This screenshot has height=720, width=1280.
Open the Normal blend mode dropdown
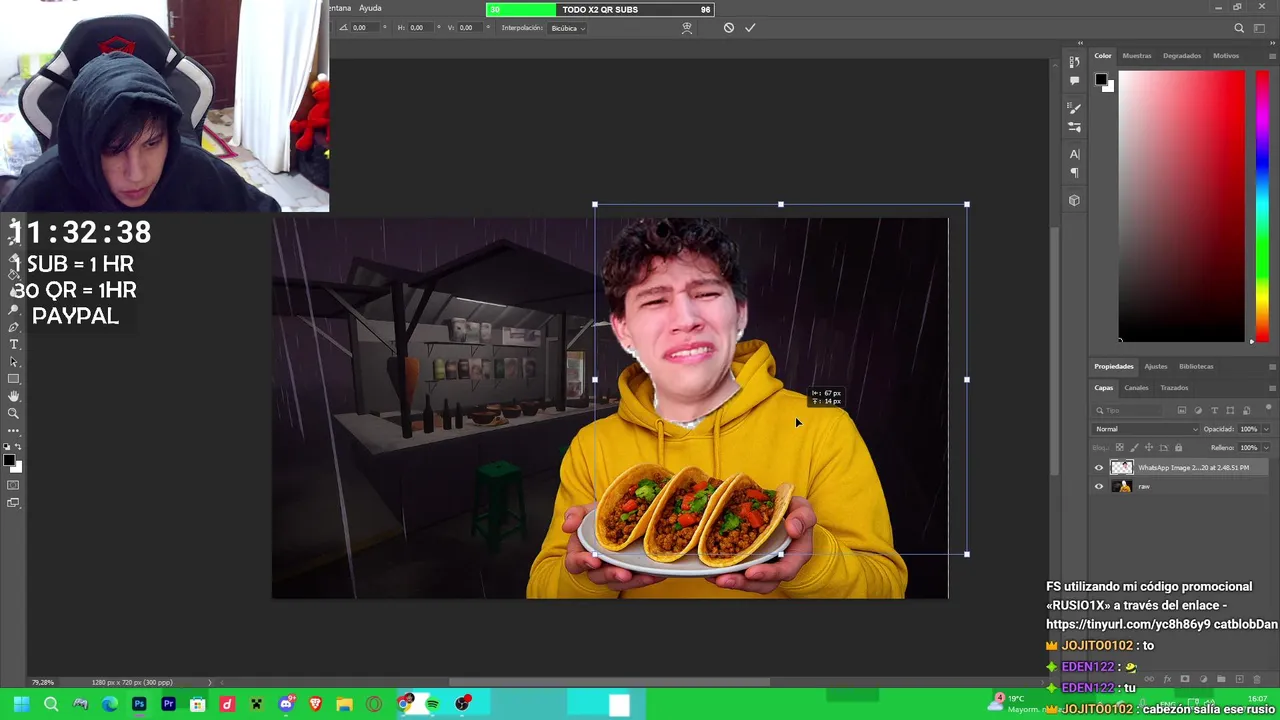pos(1145,429)
